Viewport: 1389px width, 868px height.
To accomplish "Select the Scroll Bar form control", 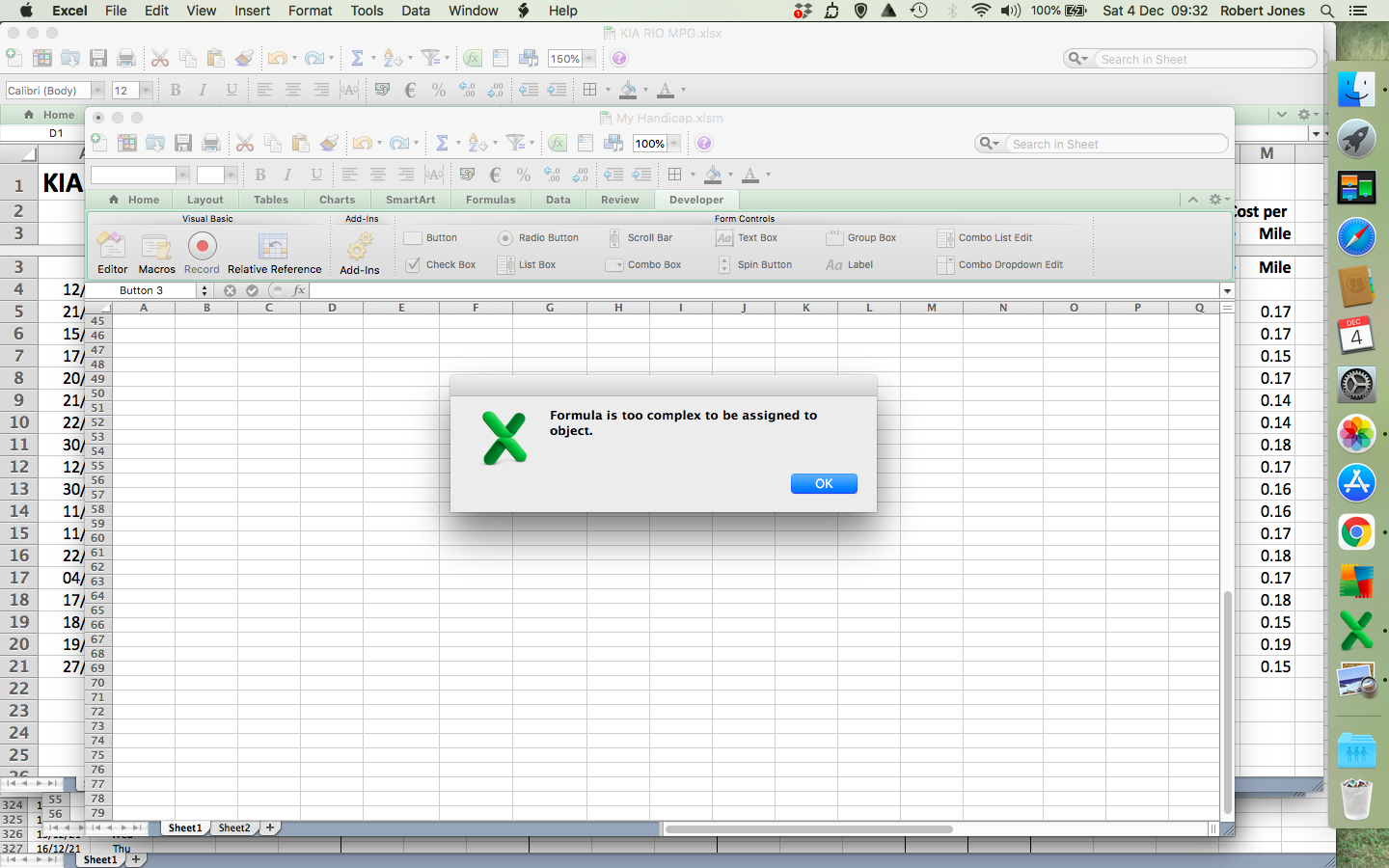I will [x=640, y=238].
